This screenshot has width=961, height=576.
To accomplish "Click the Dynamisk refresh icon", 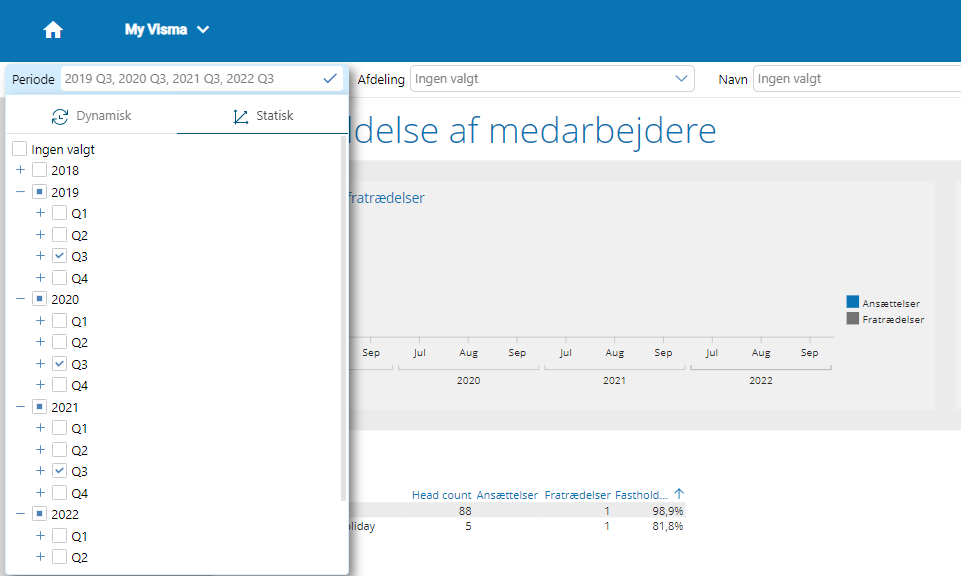I will coord(60,116).
